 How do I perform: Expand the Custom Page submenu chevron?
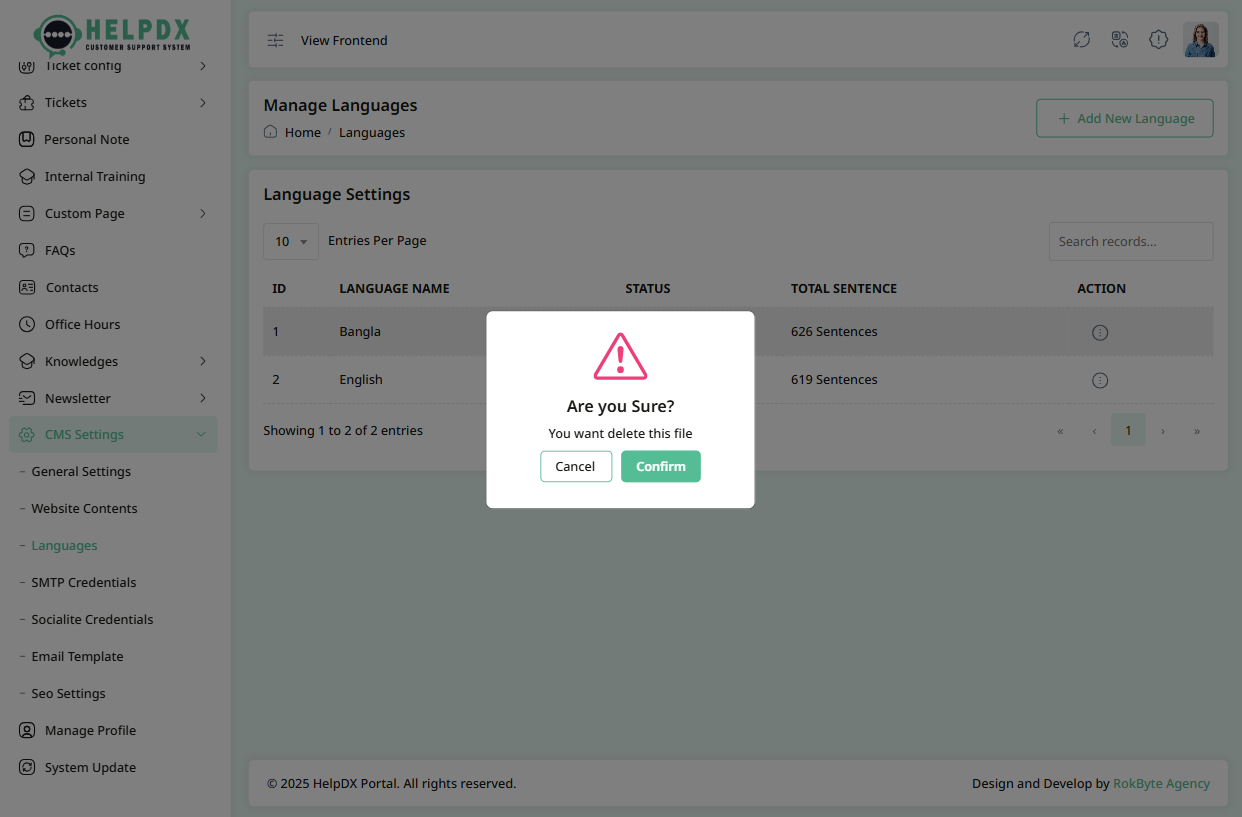pyautogui.click(x=202, y=213)
